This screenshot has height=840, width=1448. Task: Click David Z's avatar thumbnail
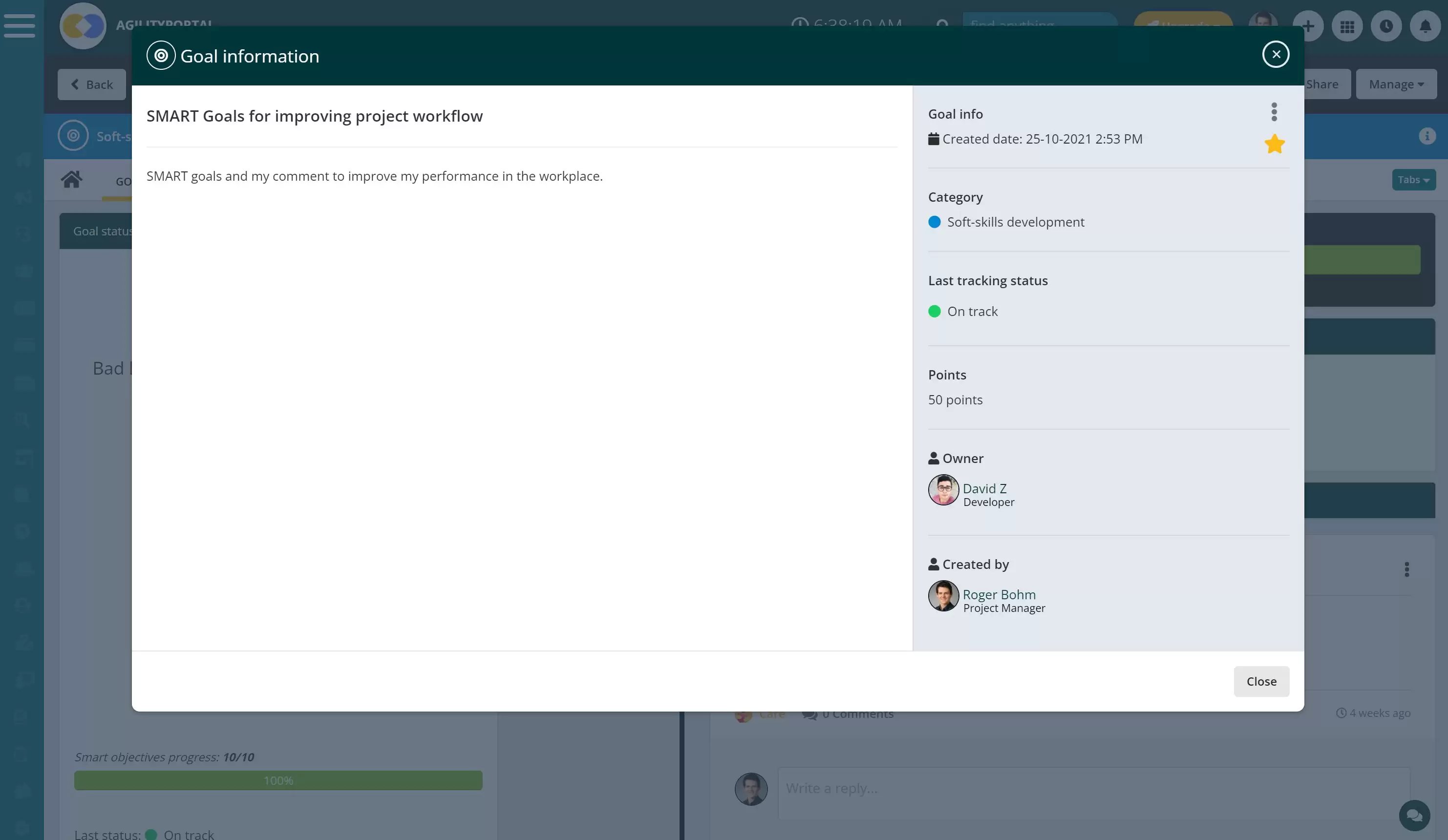tap(943, 490)
